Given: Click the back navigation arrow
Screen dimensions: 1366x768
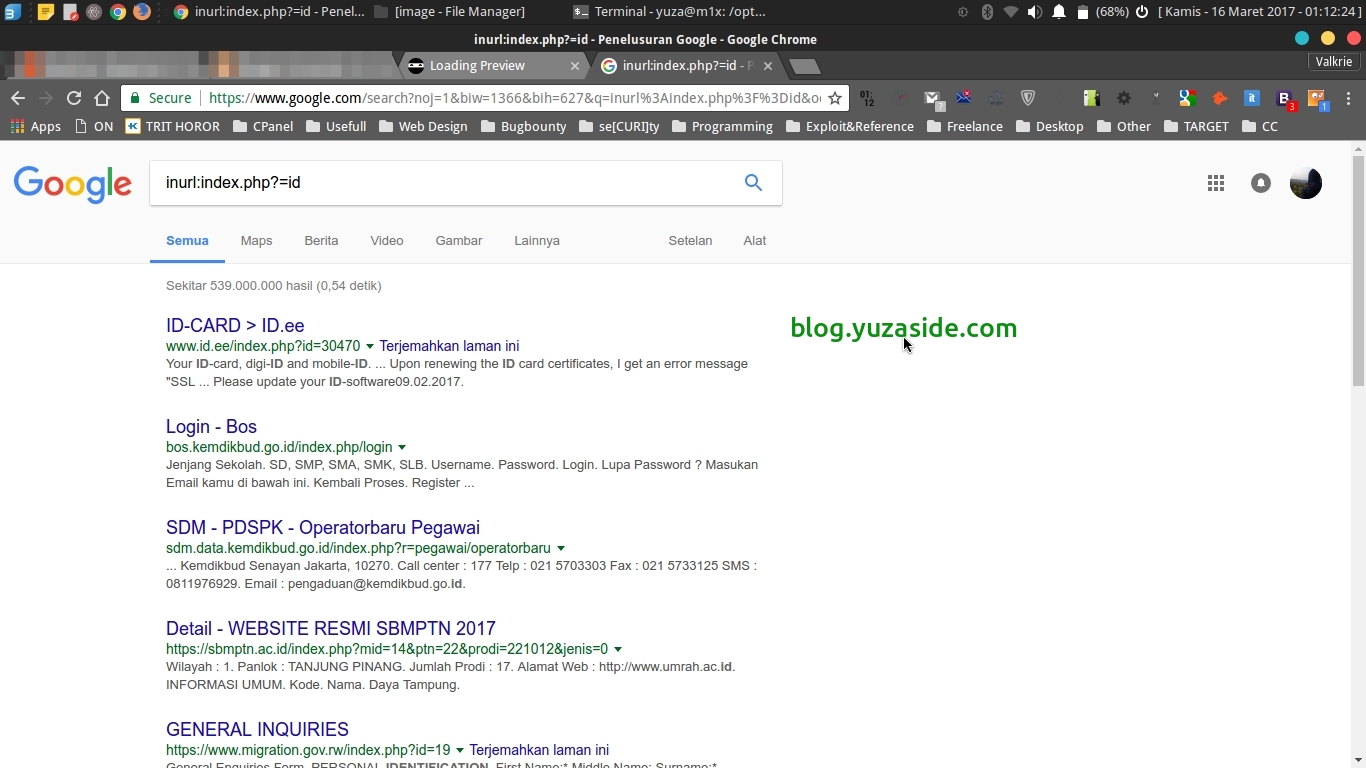Looking at the screenshot, I should click(x=17, y=98).
